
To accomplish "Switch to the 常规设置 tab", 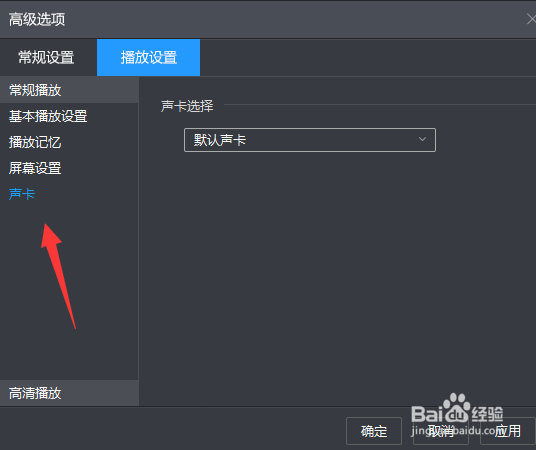I will (46, 57).
